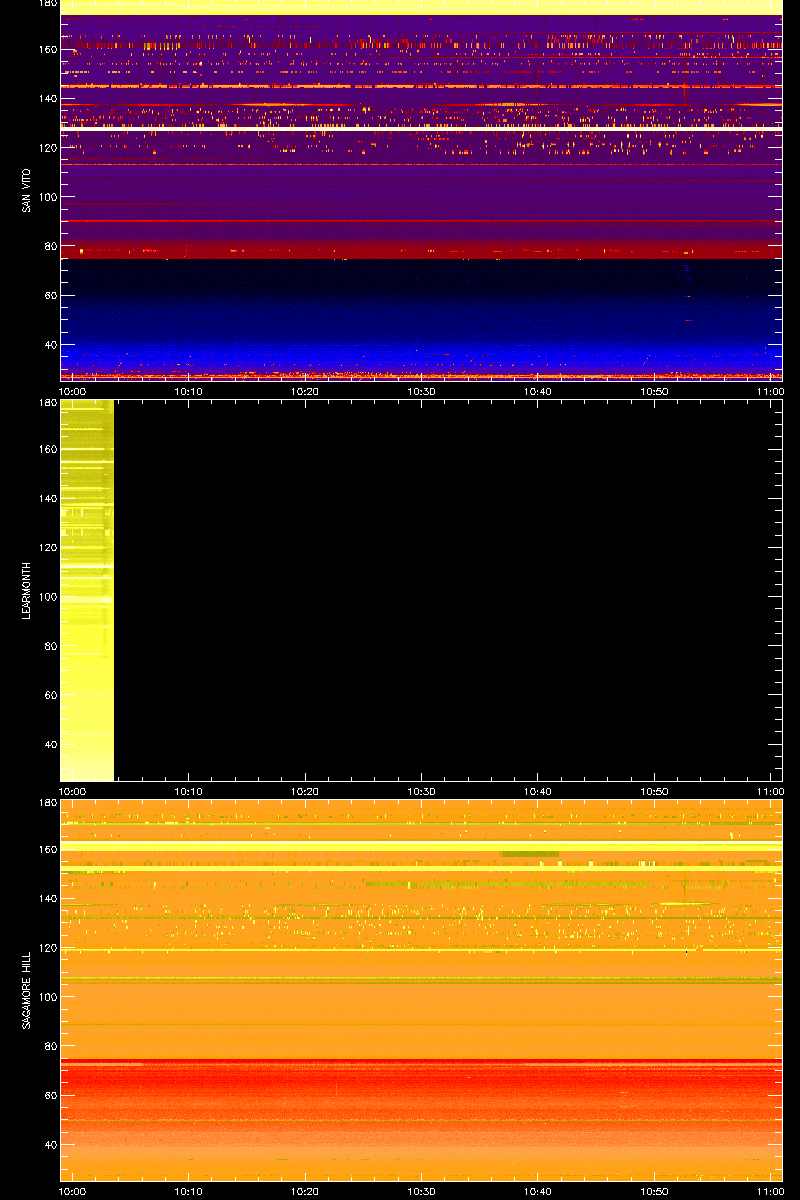Select 10:40 tick under Learmonth panel
This screenshot has height=1200, width=800.
point(538,791)
